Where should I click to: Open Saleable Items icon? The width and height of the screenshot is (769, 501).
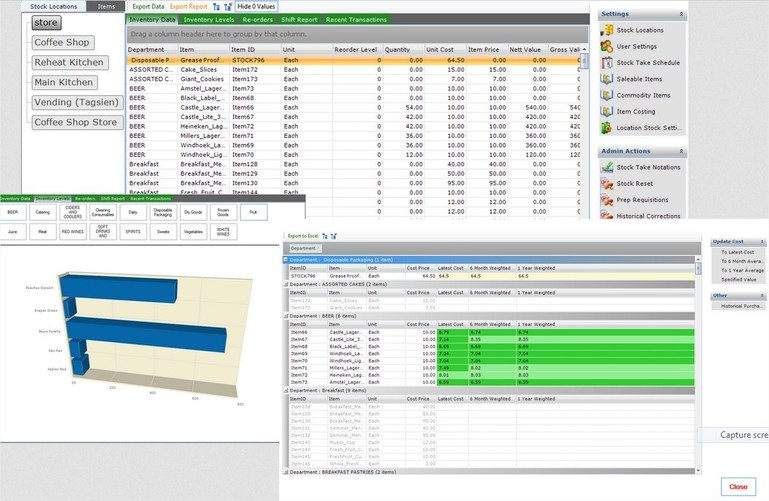coord(607,79)
